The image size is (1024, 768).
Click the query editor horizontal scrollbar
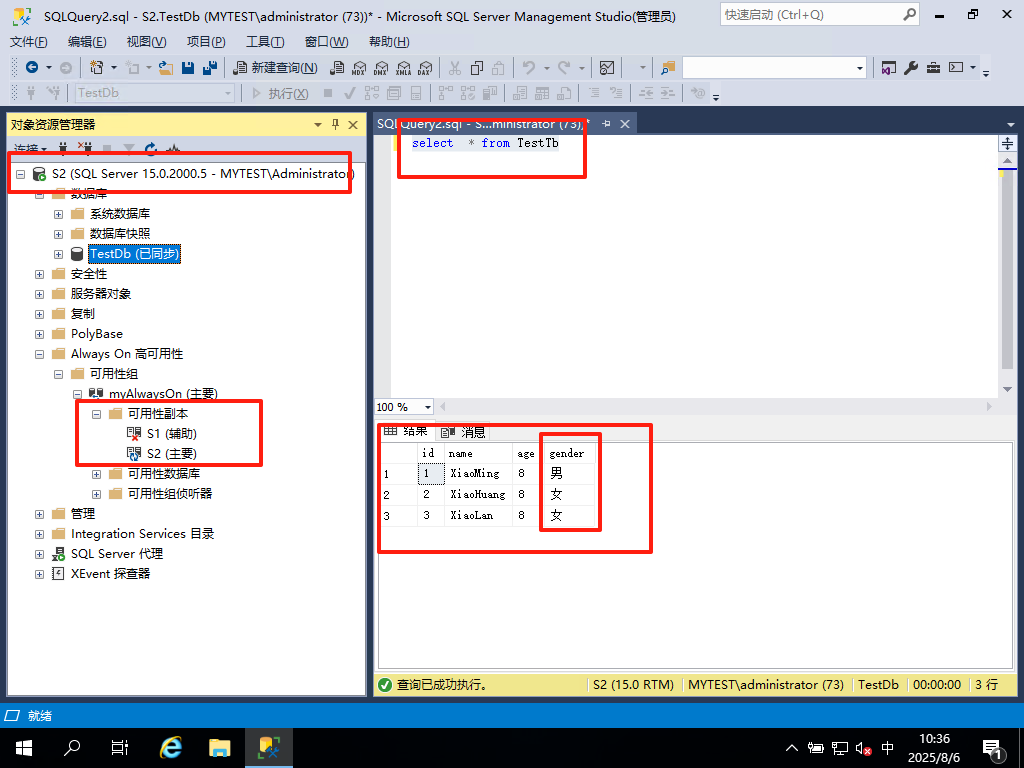(x=716, y=406)
